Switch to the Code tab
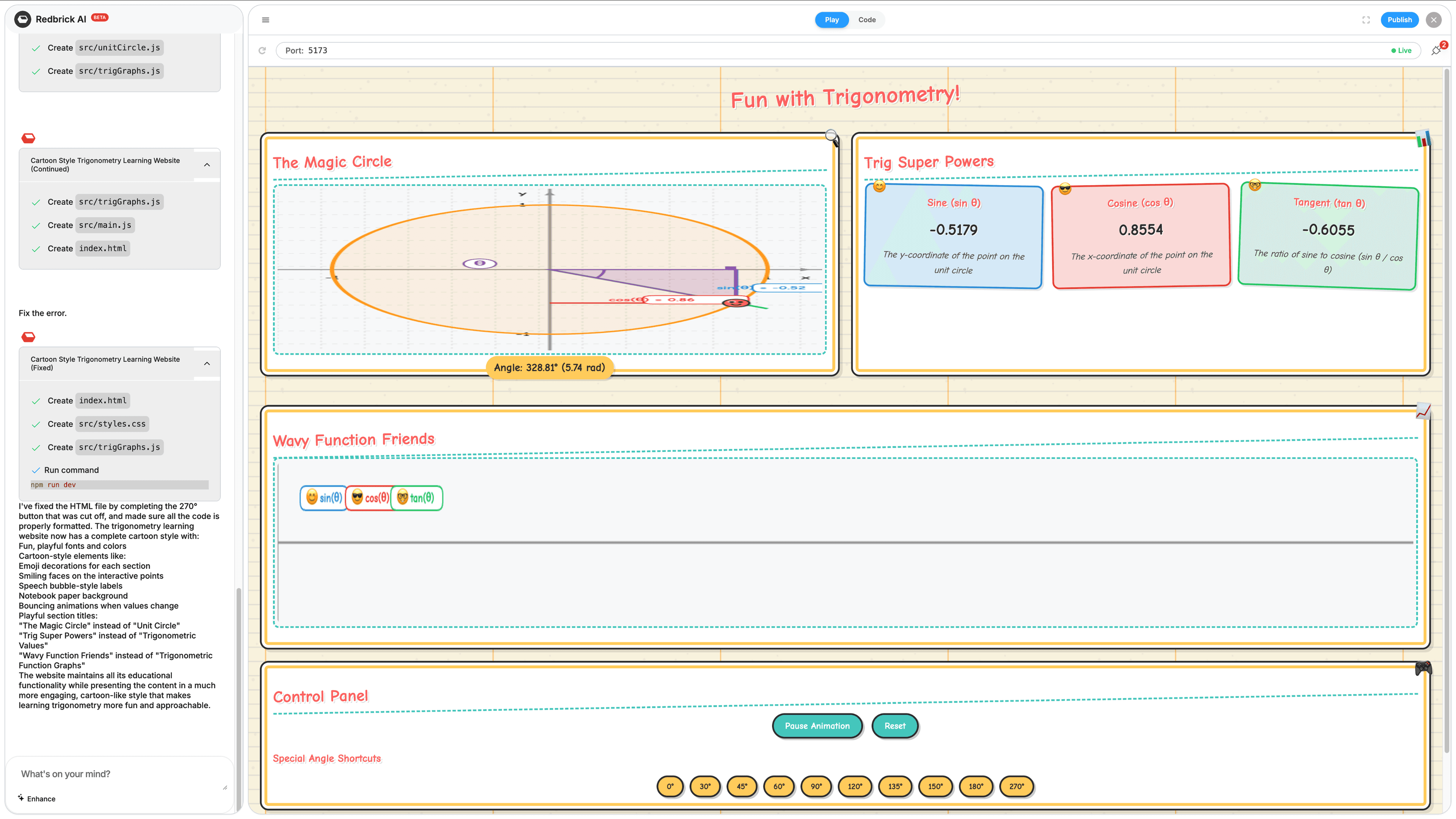Viewport: 1456px width, 819px height. pyautogui.click(x=866, y=20)
